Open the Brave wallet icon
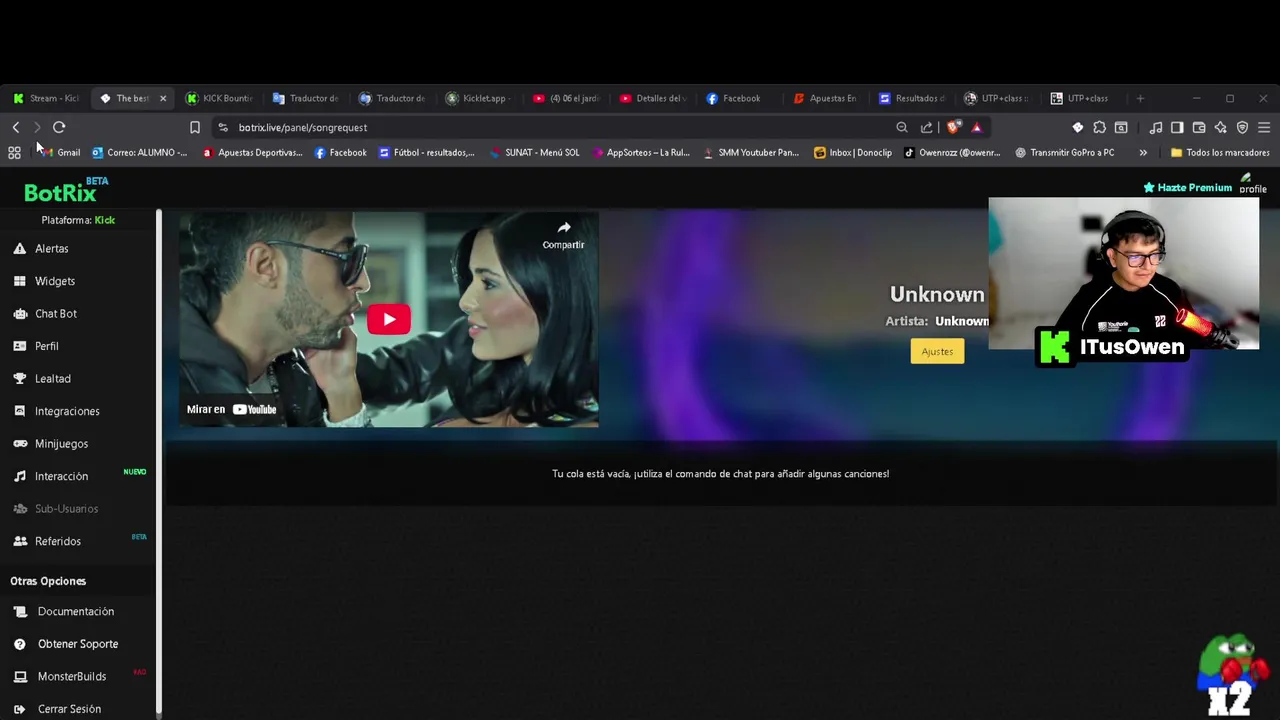1280x720 pixels. tap(1199, 127)
